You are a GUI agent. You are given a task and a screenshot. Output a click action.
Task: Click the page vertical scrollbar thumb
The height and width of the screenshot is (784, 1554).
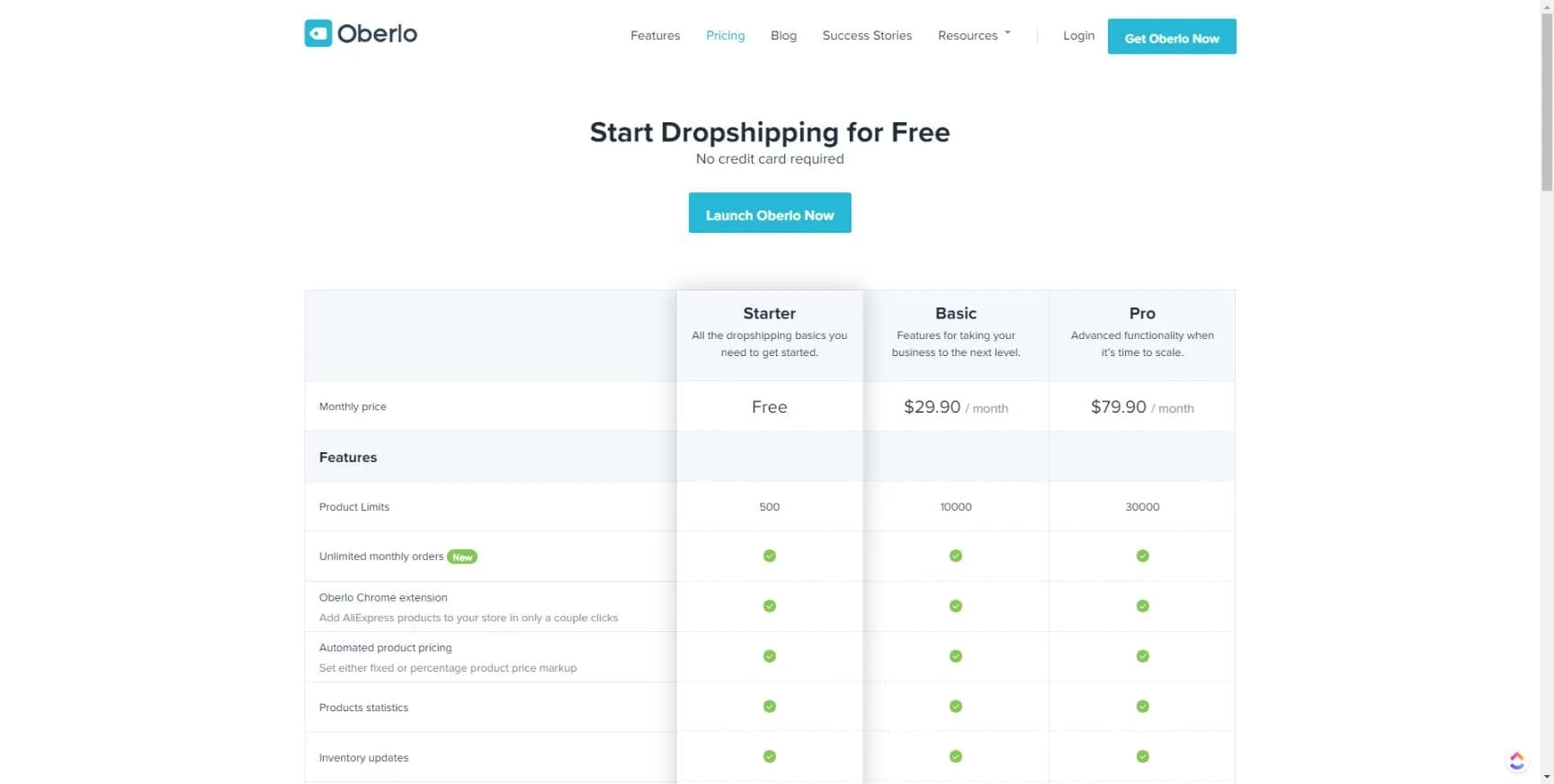(x=1547, y=101)
